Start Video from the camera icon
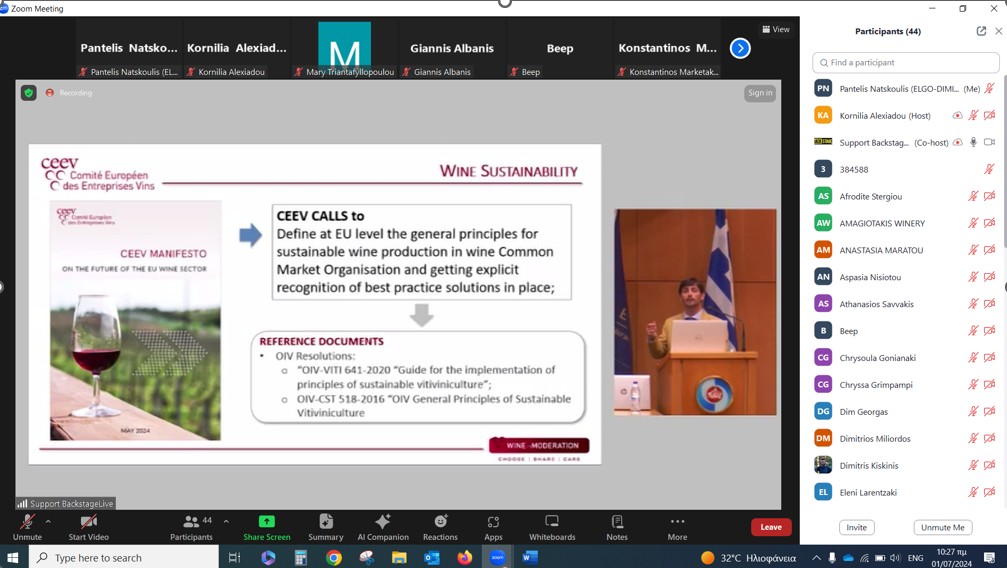The width and height of the screenshot is (1007, 568). click(x=89, y=527)
